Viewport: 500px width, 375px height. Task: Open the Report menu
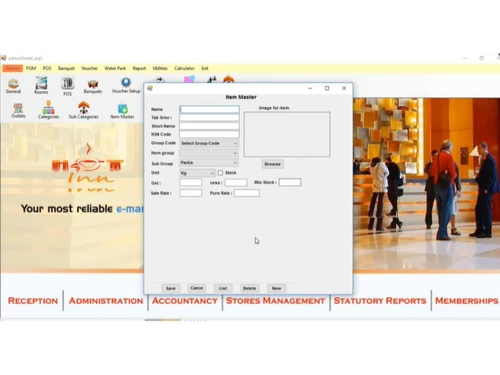(x=139, y=68)
